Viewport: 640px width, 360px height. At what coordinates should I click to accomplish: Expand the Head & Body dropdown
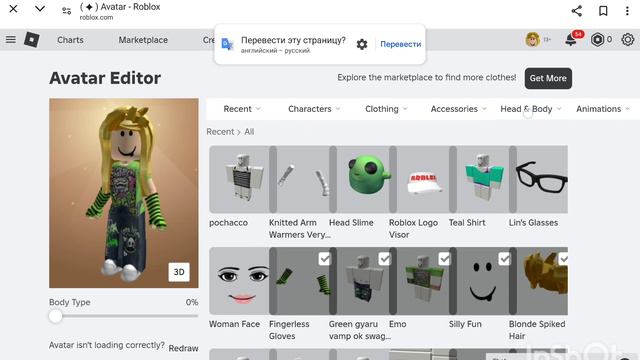point(531,109)
